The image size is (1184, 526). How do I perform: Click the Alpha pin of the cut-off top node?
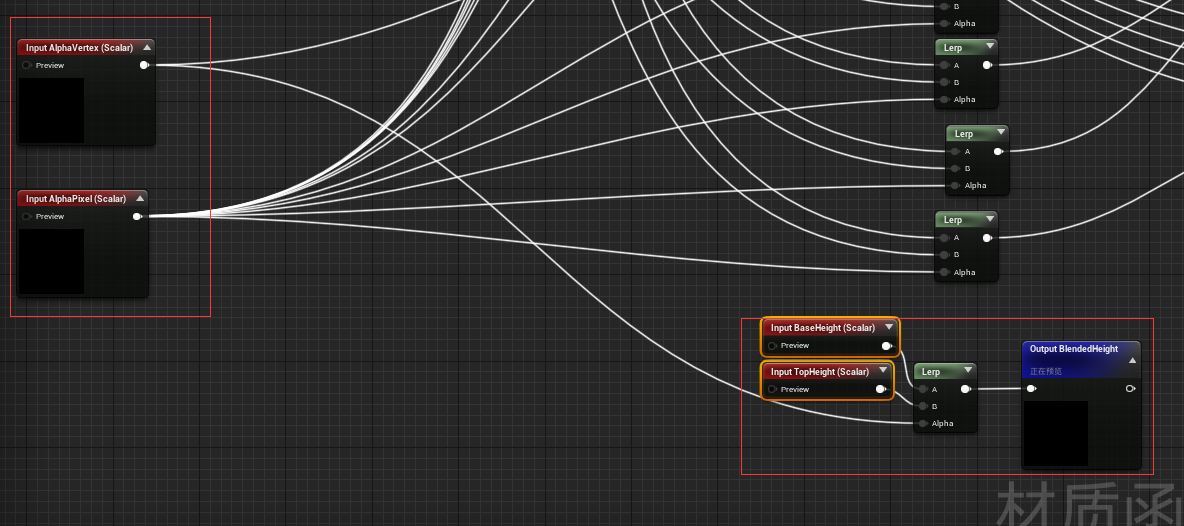tap(944, 23)
